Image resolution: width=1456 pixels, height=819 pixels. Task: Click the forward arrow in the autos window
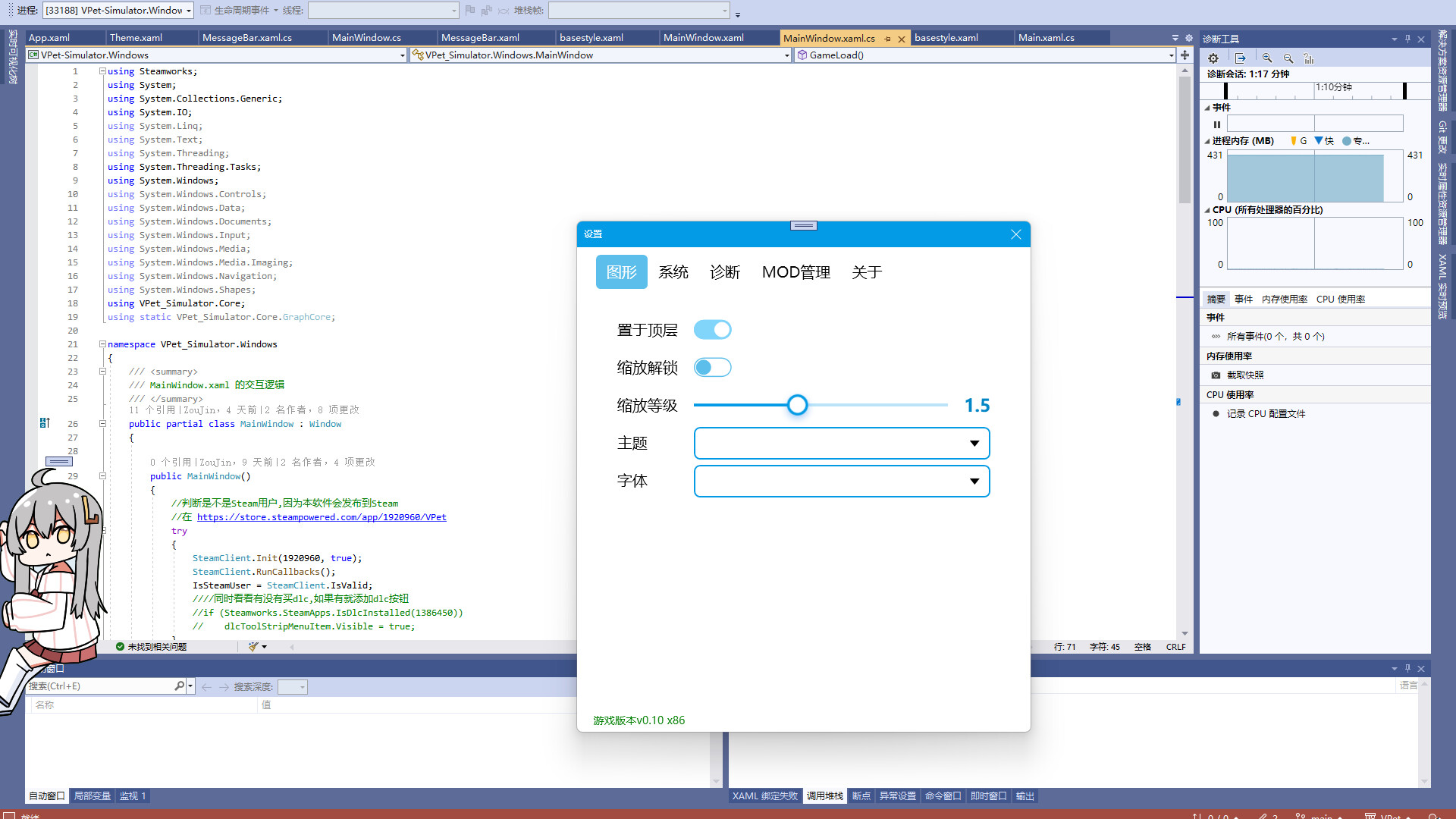(x=224, y=687)
